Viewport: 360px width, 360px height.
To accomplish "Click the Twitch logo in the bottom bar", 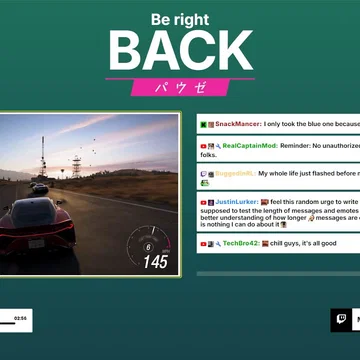I will [x=341, y=319].
